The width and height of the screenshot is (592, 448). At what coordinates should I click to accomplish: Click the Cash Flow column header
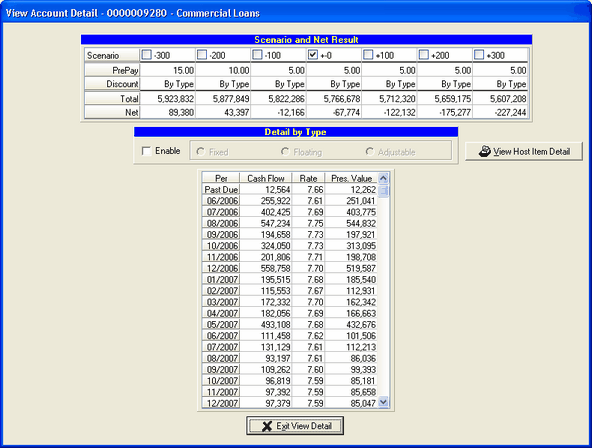coord(266,178)
